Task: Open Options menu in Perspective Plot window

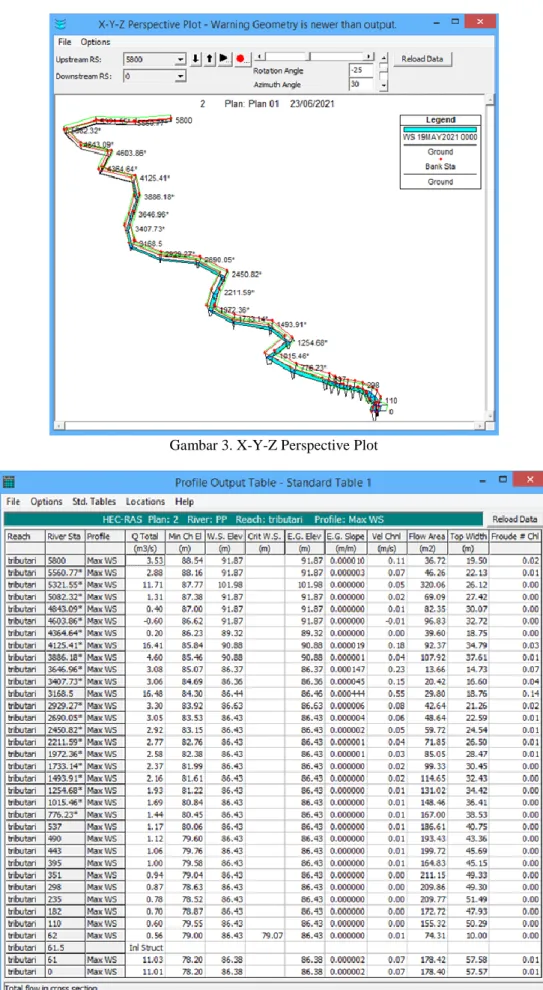Action: click(95, 42)
